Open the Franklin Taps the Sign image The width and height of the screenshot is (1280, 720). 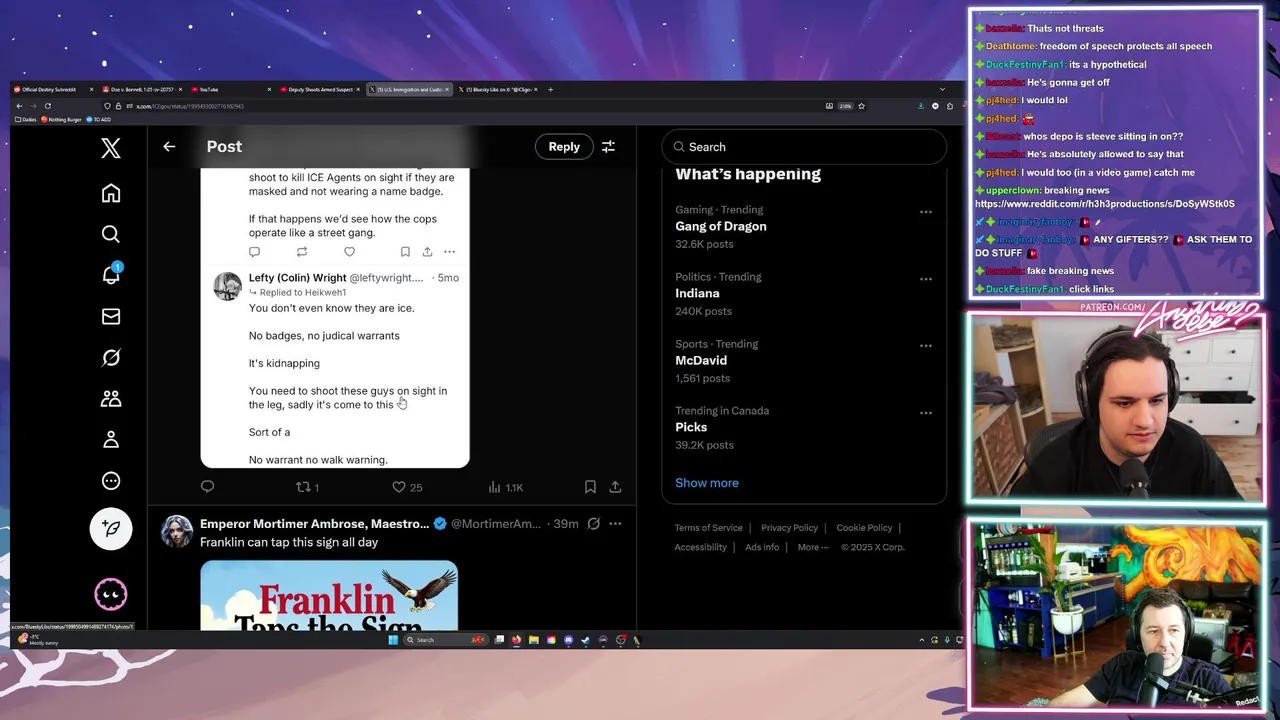[329, 596]
